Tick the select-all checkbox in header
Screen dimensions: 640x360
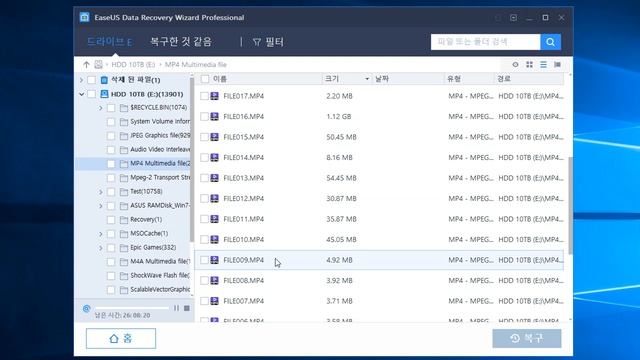pyautogui.click(x=205, y=79)
